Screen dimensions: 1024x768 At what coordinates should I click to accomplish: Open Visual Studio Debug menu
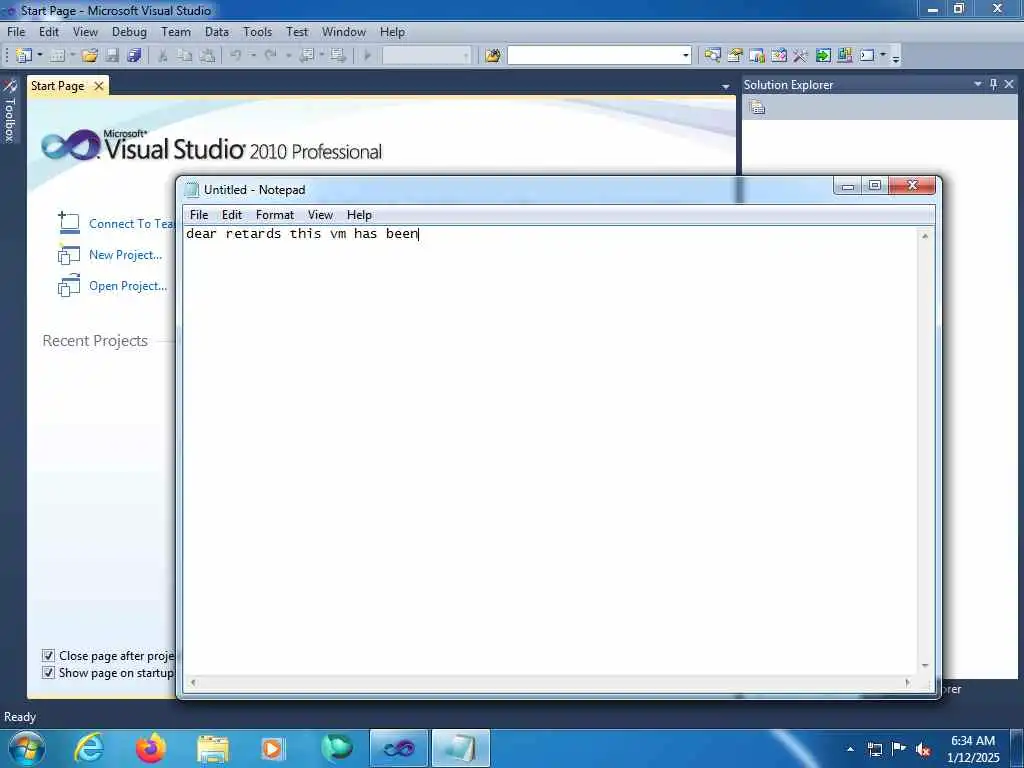129,31
